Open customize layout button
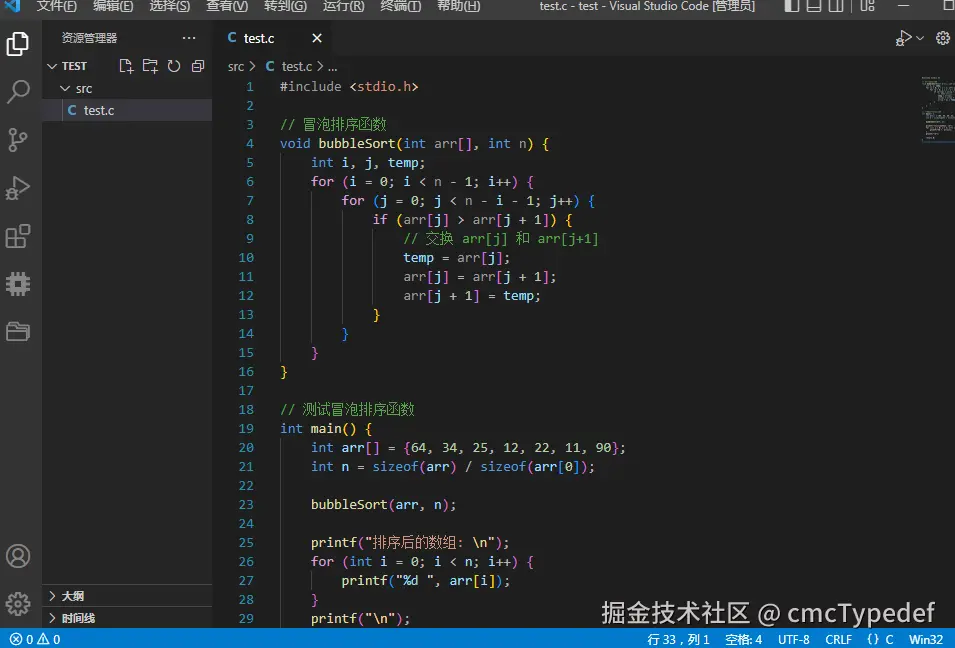Image resolution: width=955 pixels, height=648 pixels. click(x=867, y=6)
